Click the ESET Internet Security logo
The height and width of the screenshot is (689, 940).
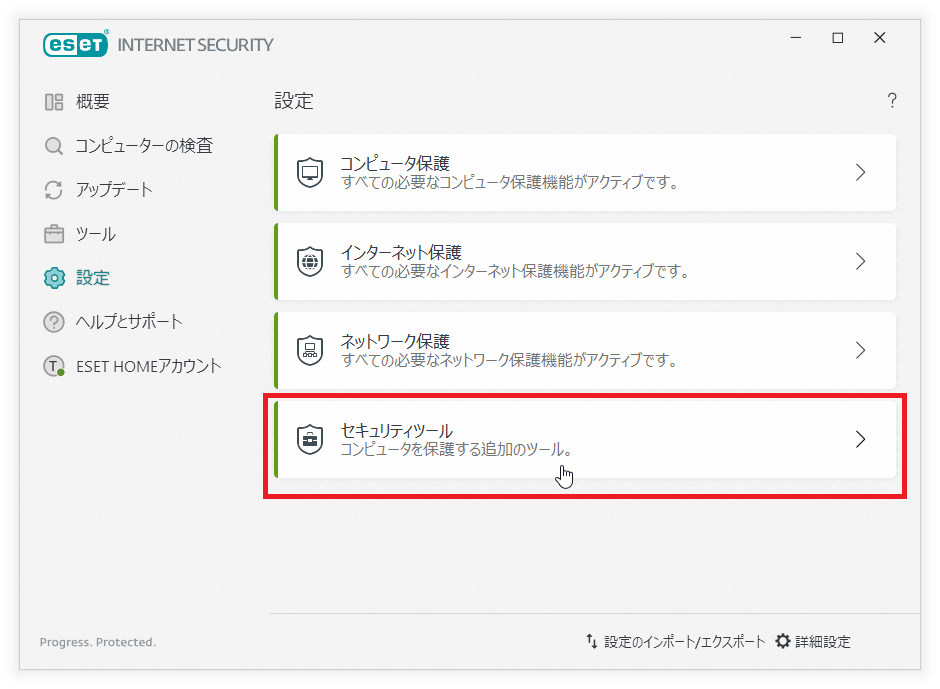pyautogui.click(x=158, y=45)
